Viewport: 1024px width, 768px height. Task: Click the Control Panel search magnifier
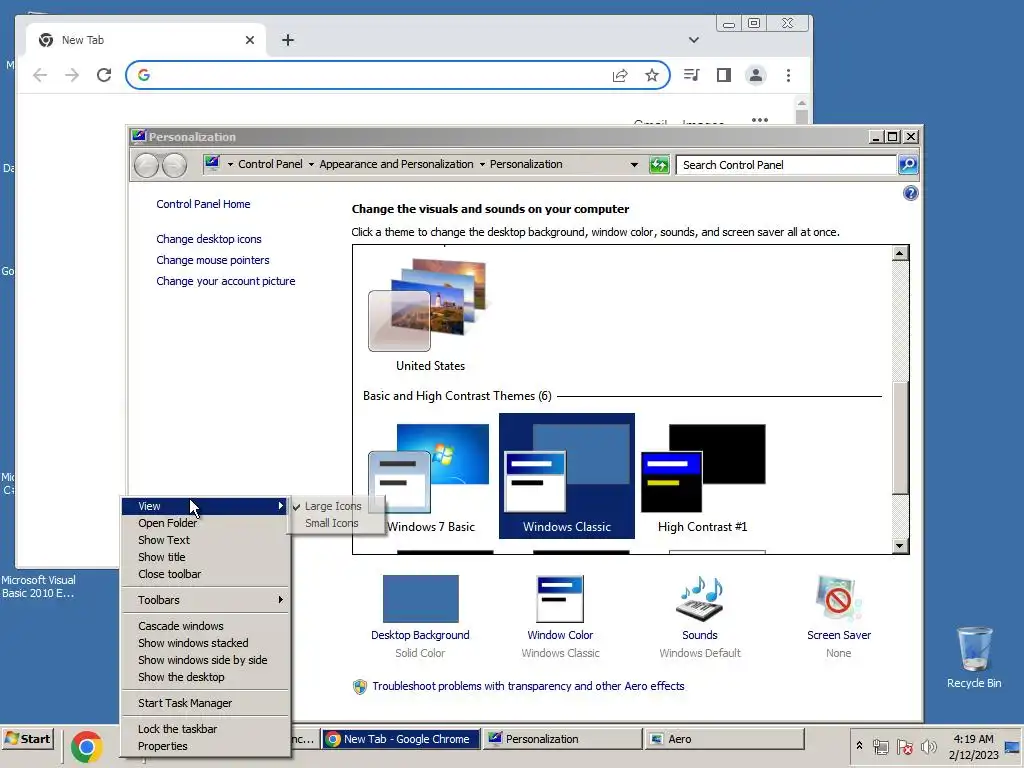coord(908,165)
